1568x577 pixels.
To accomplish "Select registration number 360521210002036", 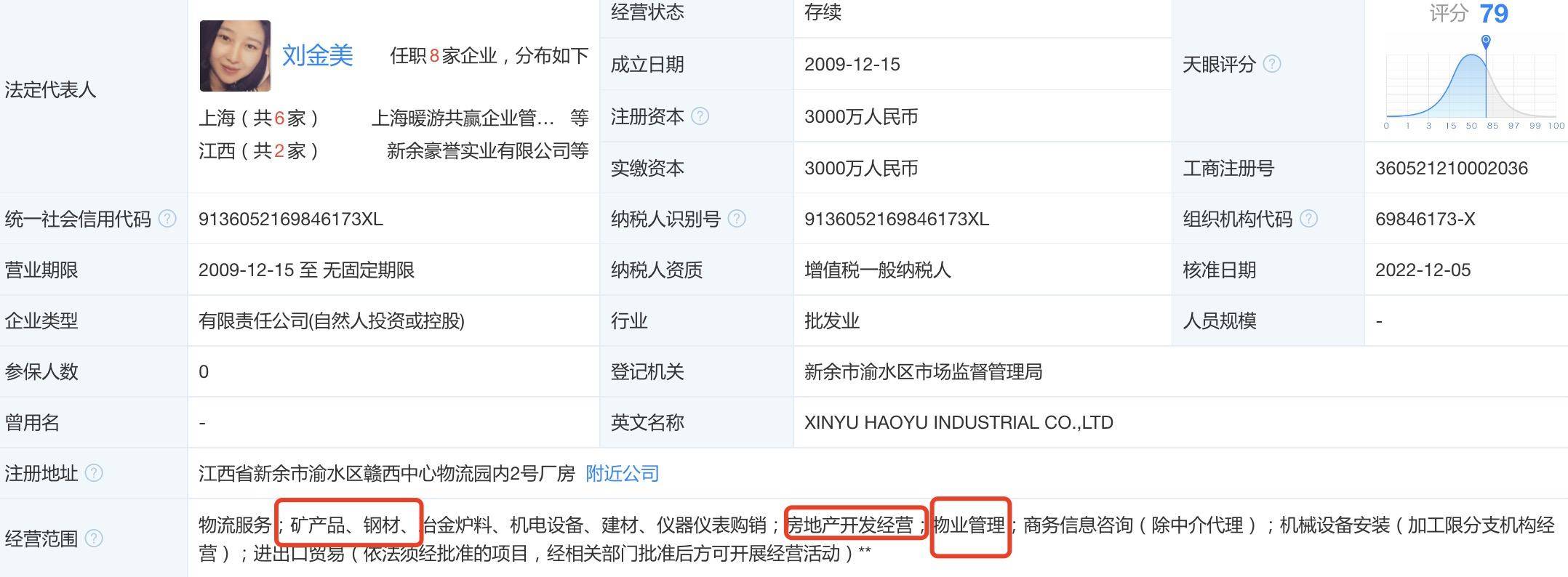I will point(1452,169).
